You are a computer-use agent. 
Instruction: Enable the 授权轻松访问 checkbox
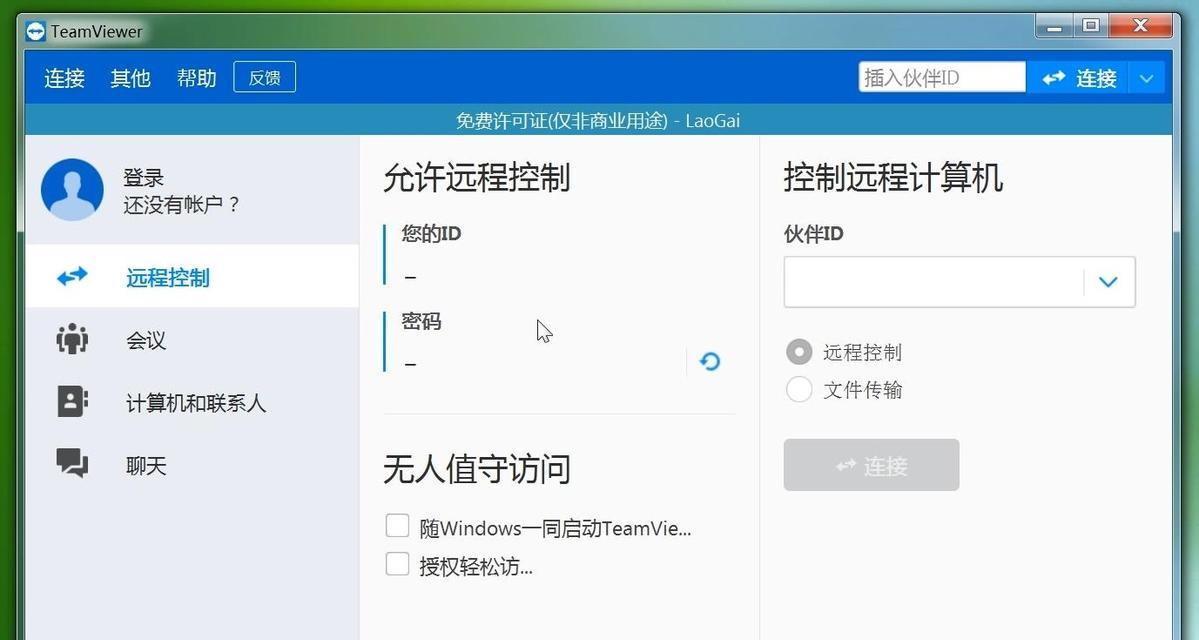(x=397, y=564)
